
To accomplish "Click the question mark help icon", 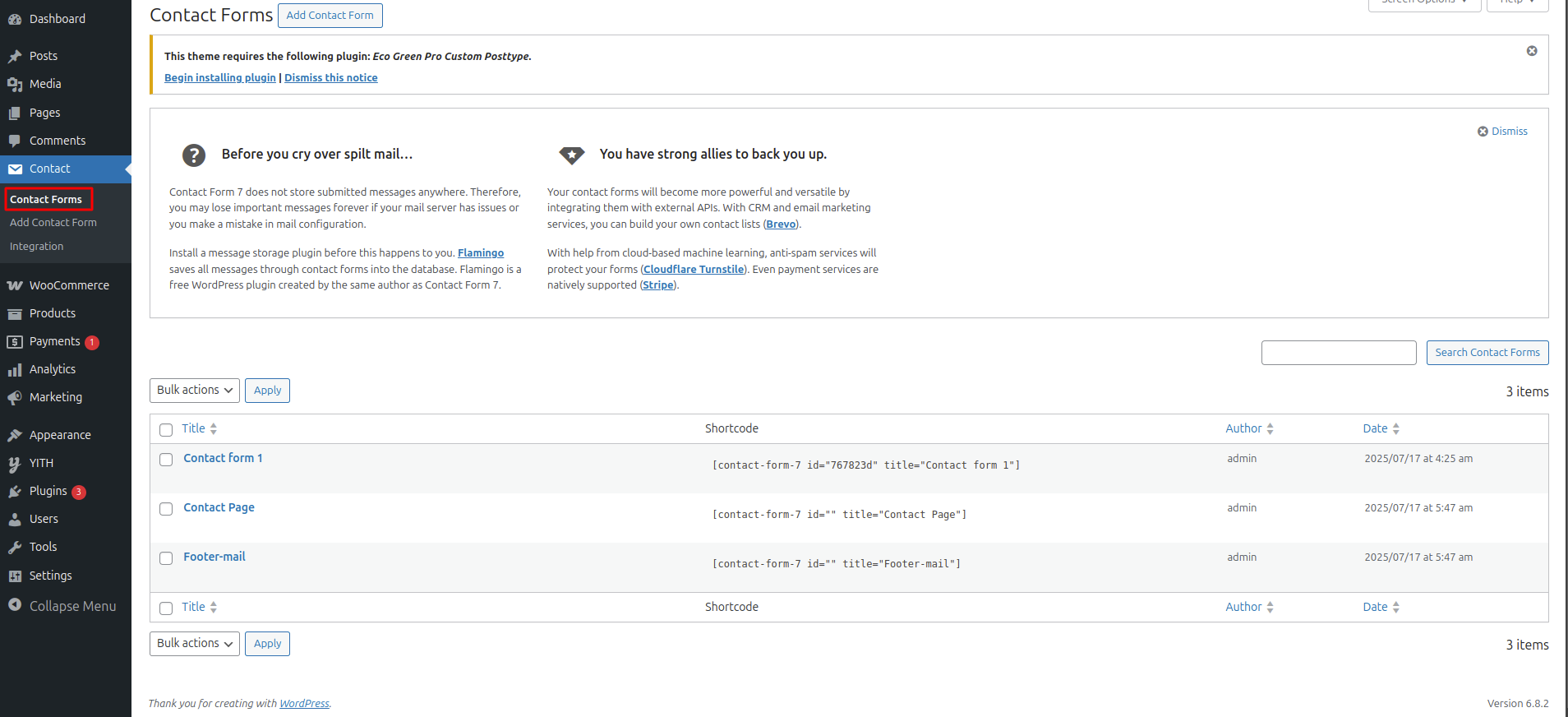I will click(x=194, y=155).
